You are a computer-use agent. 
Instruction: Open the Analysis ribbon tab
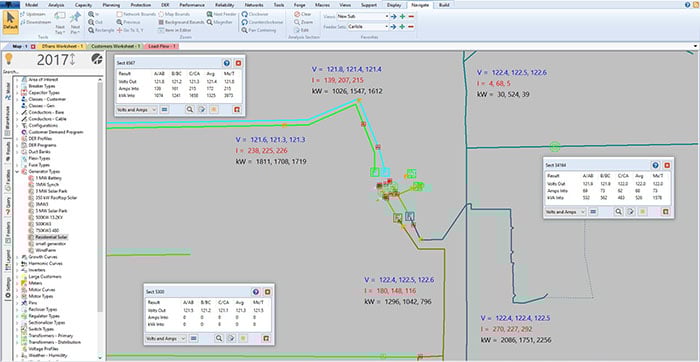[56, 4]
